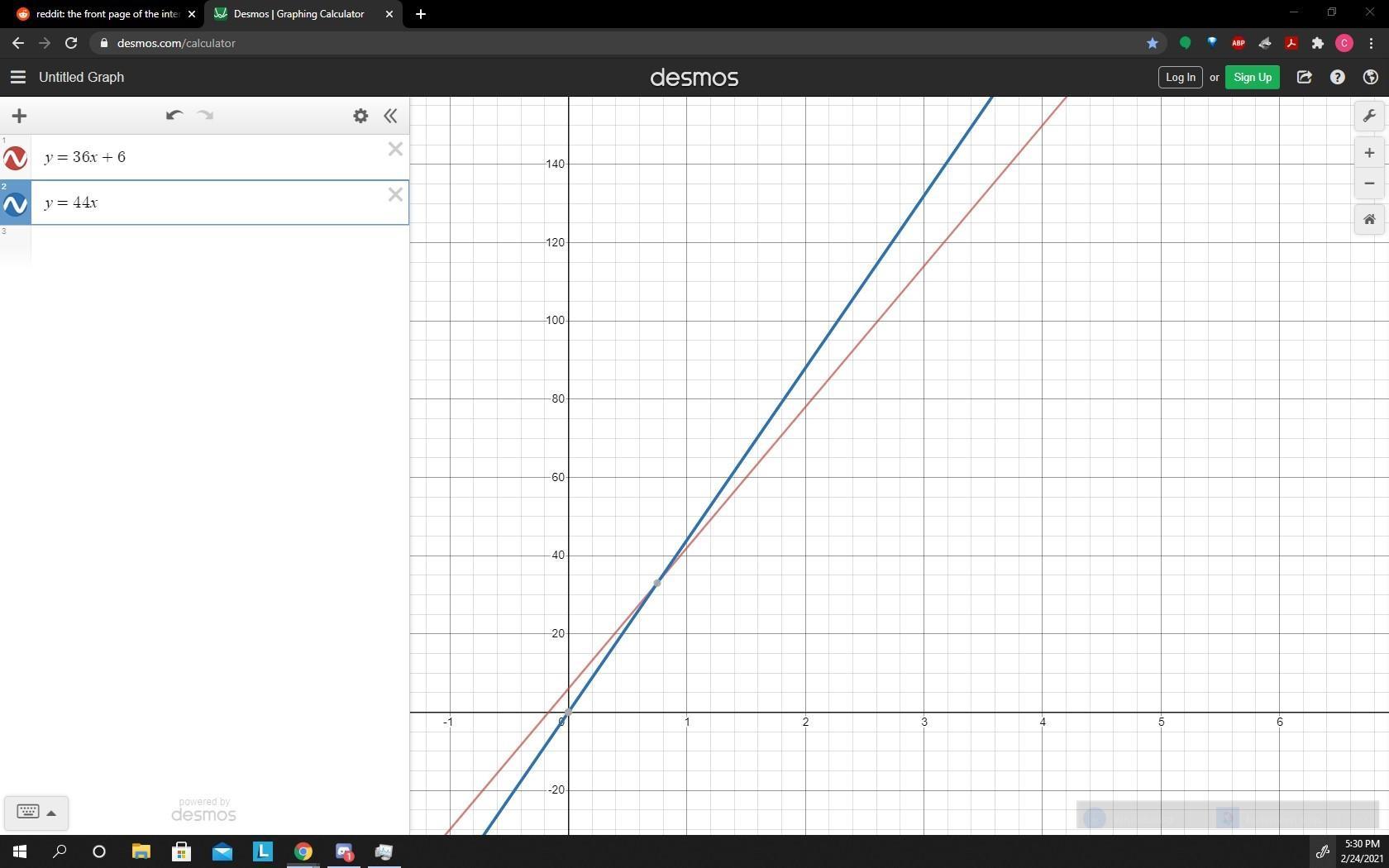Open File Explorer from the taskbar
The height and width of the screenshot is (868, 1389).
click(x=141, y=851)
